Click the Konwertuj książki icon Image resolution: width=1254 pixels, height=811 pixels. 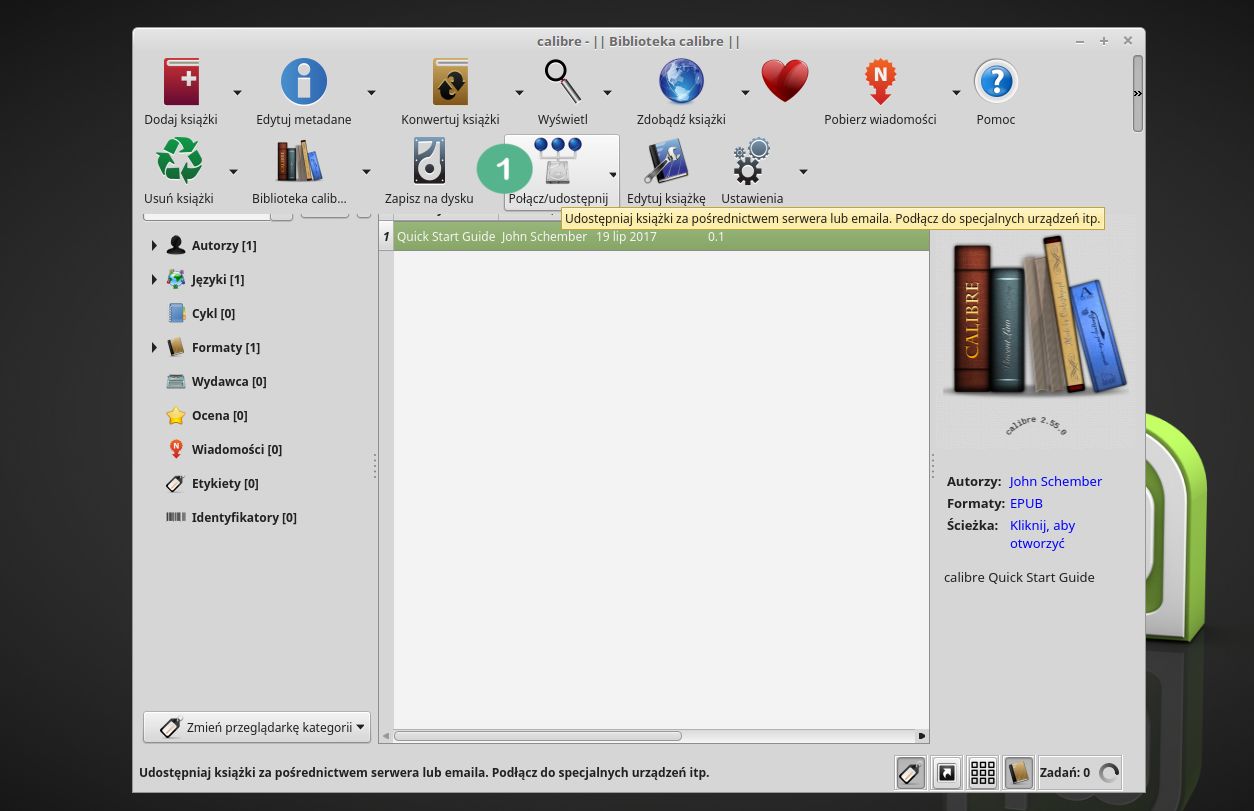click(450, 82)
